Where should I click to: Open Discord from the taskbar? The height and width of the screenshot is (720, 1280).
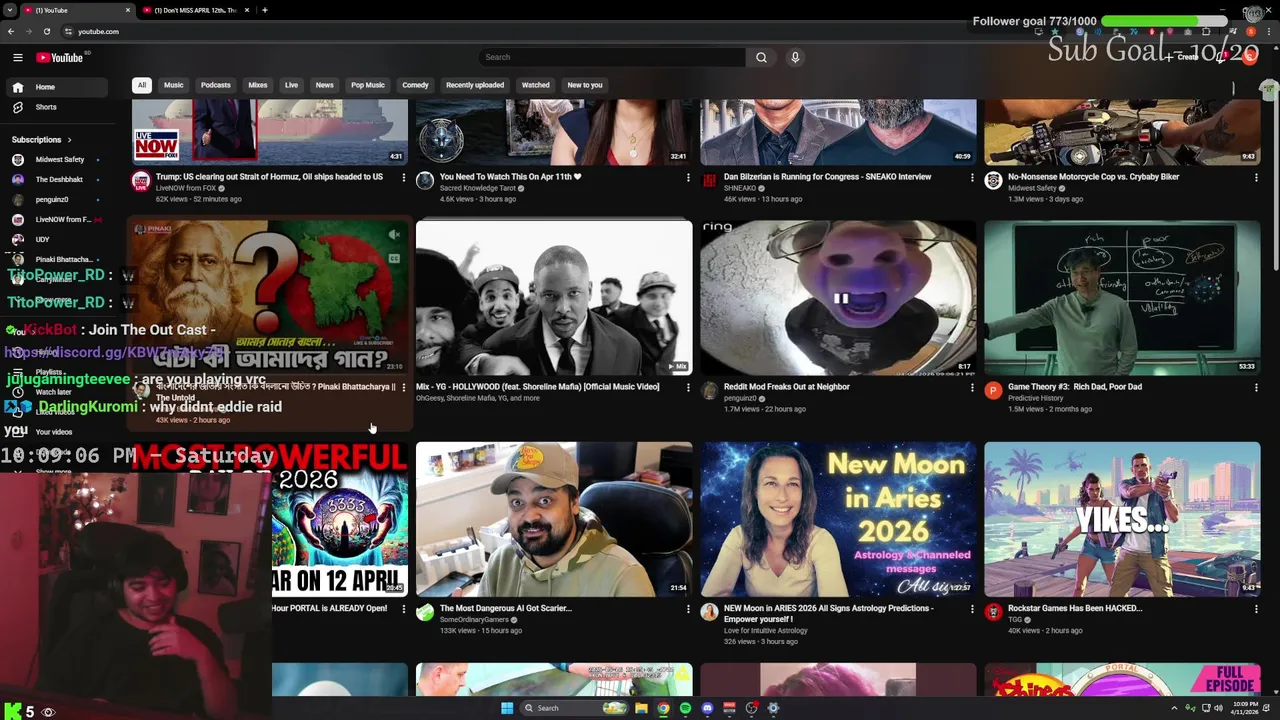(707, 708)
